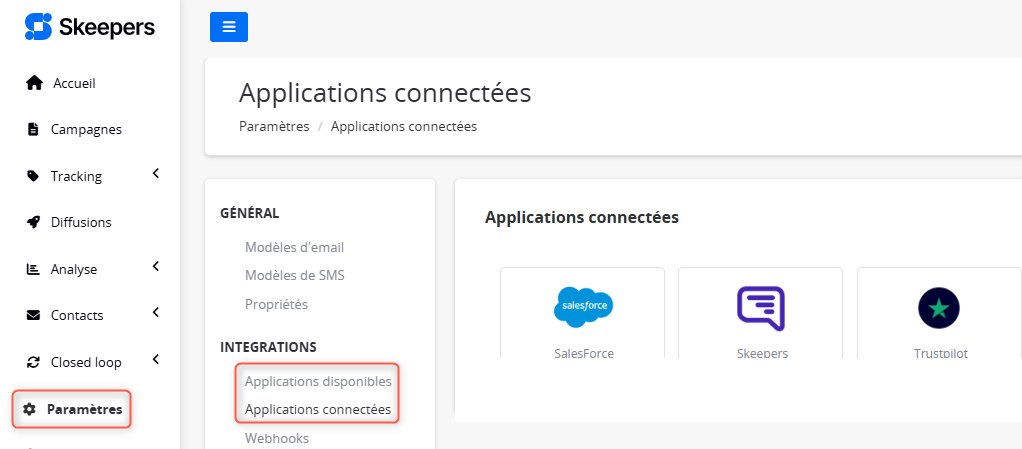Expand the Analyse submenu chevron
The image size is (1022, 449).
coord(156,267)
